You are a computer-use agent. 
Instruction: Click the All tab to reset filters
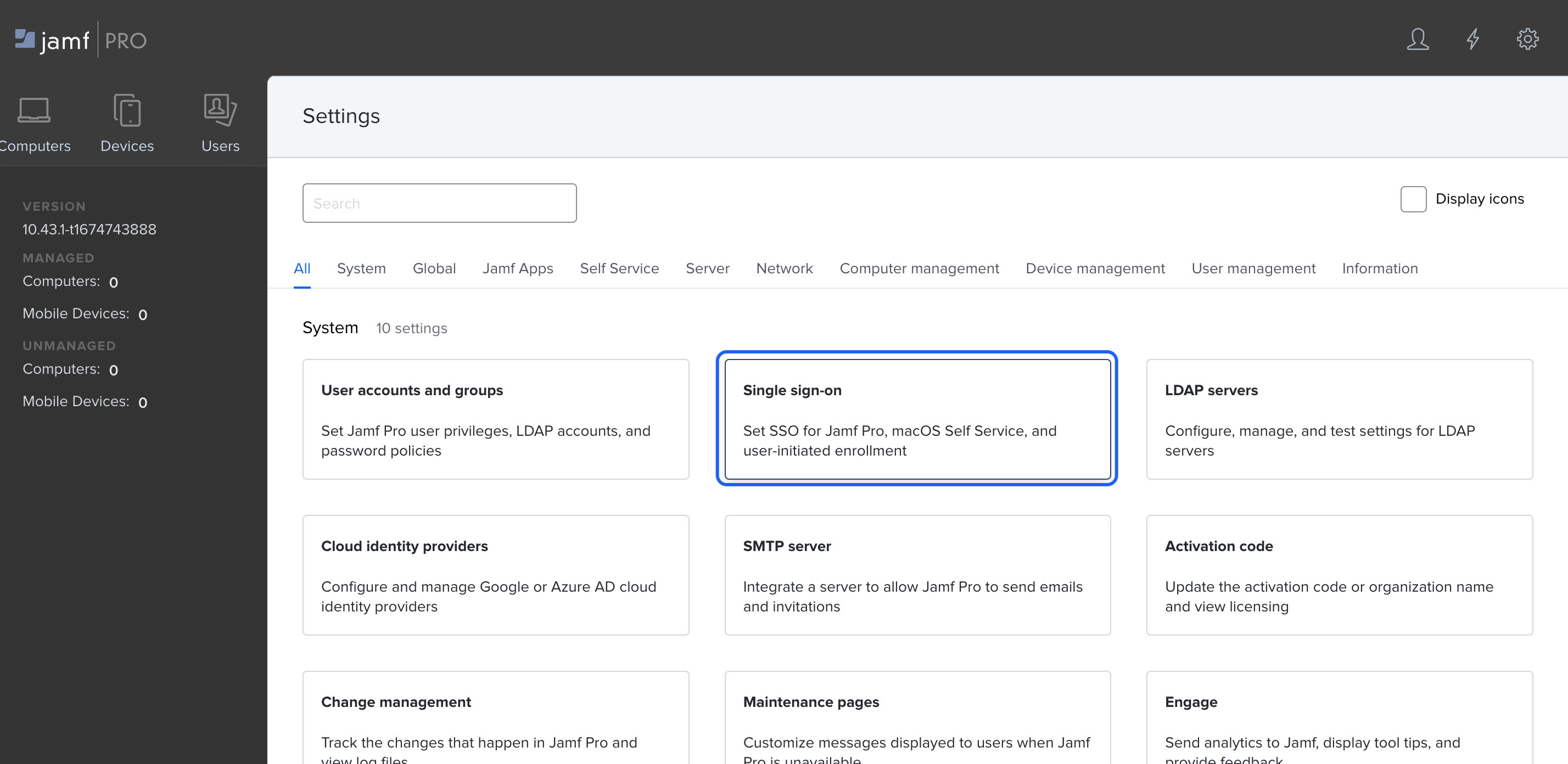pos(302,268)
